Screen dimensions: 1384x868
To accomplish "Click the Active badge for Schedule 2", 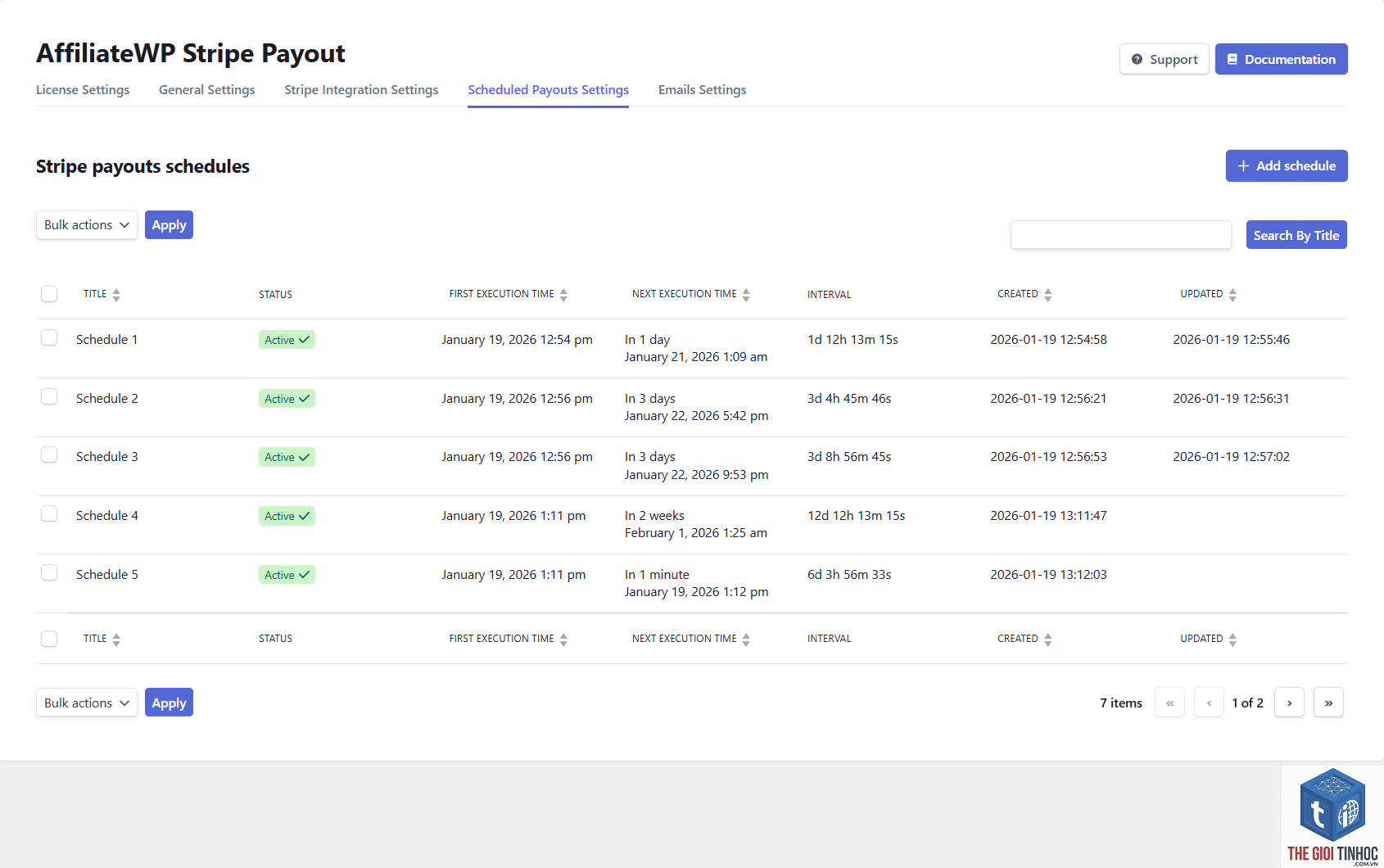I will (287, 399).
